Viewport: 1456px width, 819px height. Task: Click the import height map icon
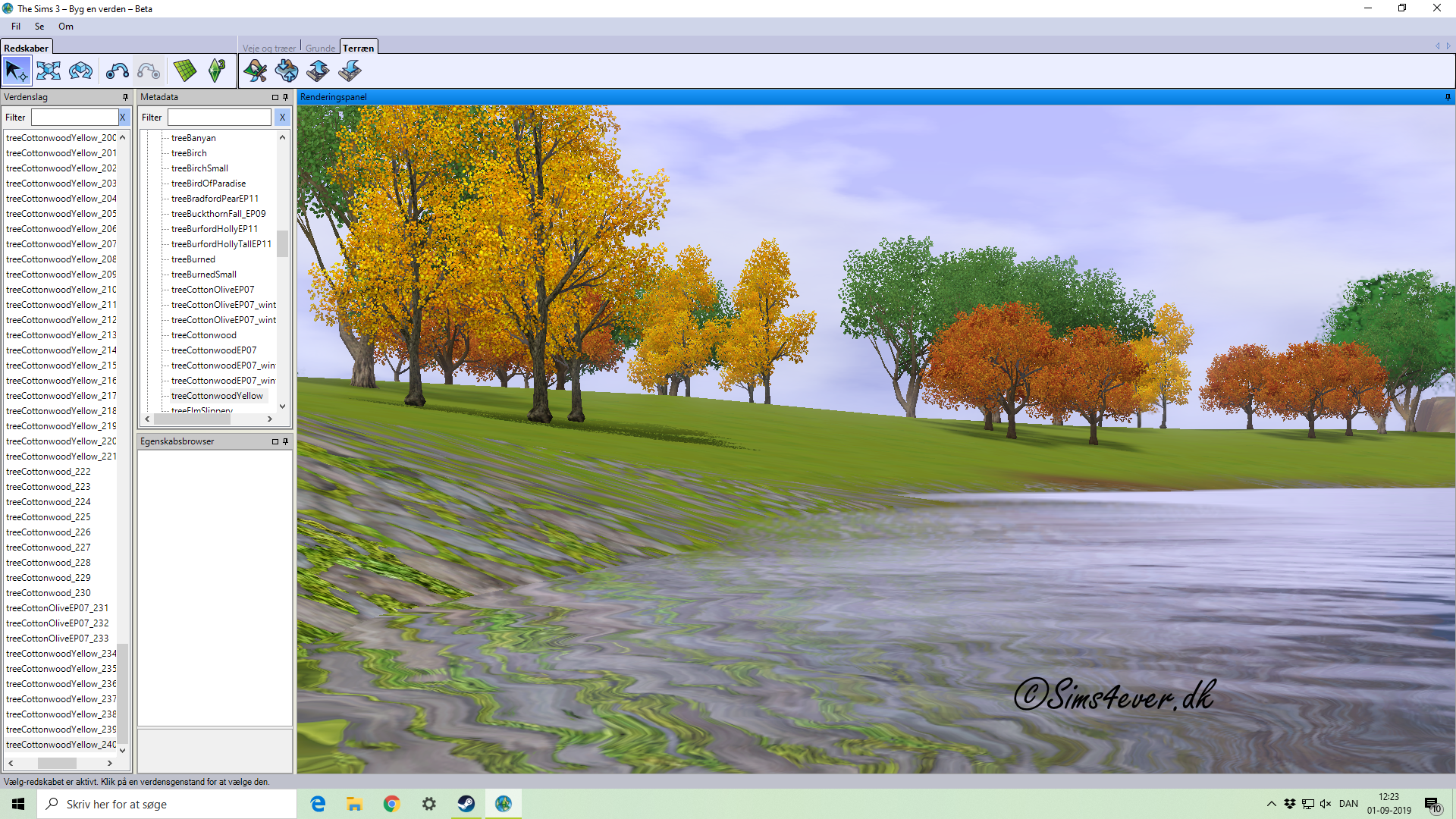(x=318, y=71)
